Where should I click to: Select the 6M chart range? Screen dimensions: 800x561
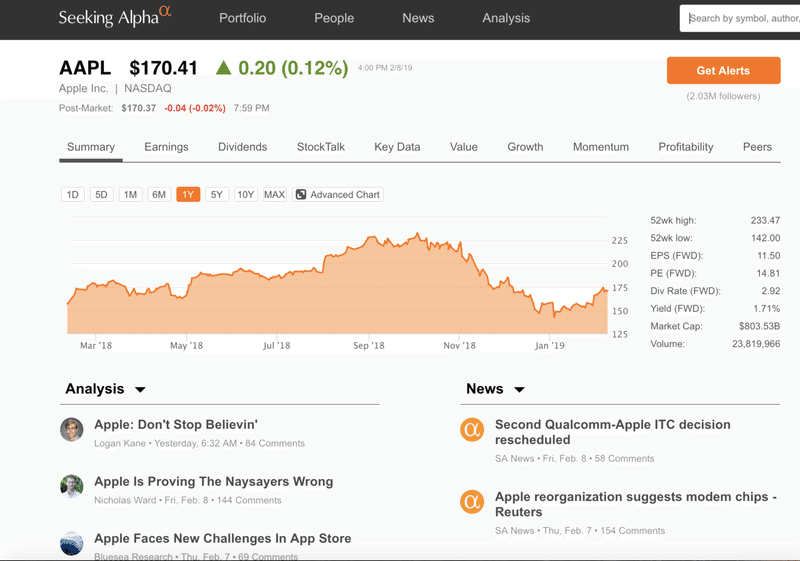[x=159, y=194]
